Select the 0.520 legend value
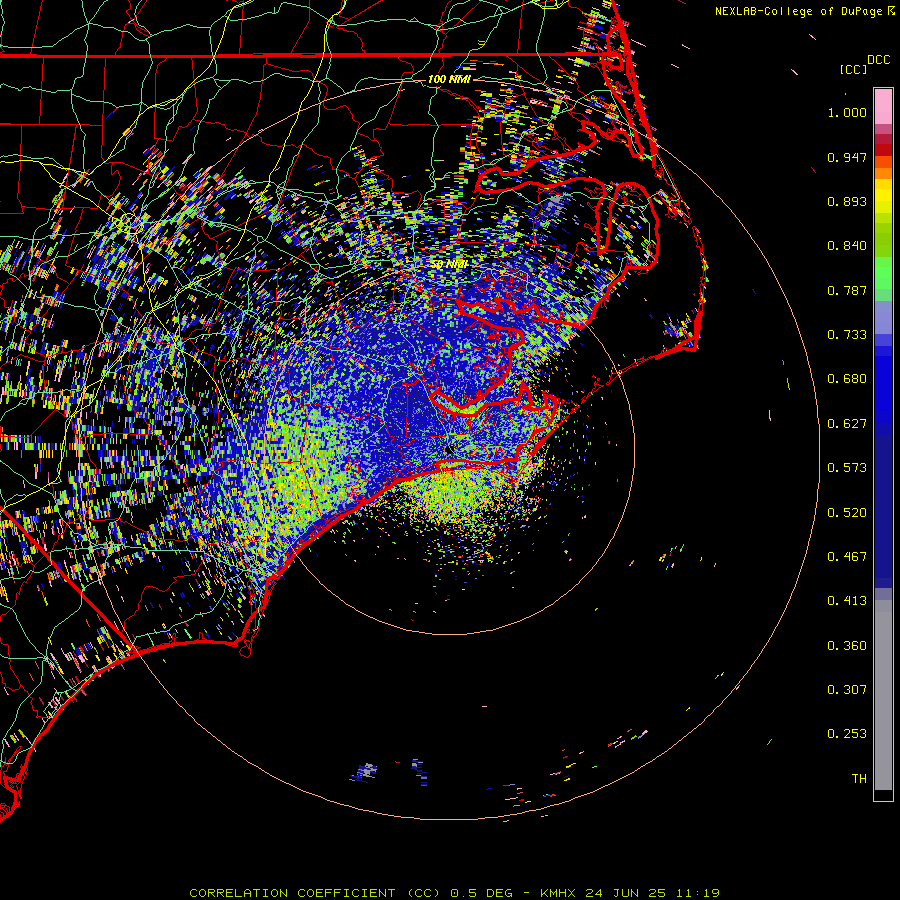The width and height of the screenshot is (900, 900). click(847, 513)
